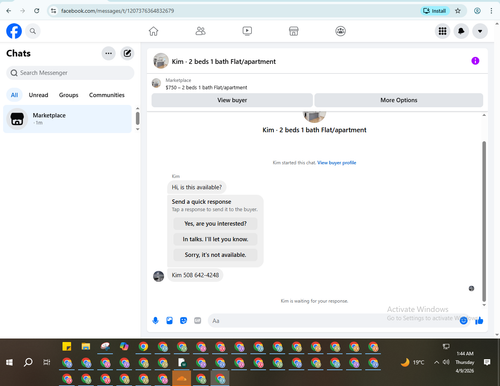Click Kim's avatar beside the phone number message
Image resolution: width=500 pixels, height=386 pixels.
pos(158,276)
